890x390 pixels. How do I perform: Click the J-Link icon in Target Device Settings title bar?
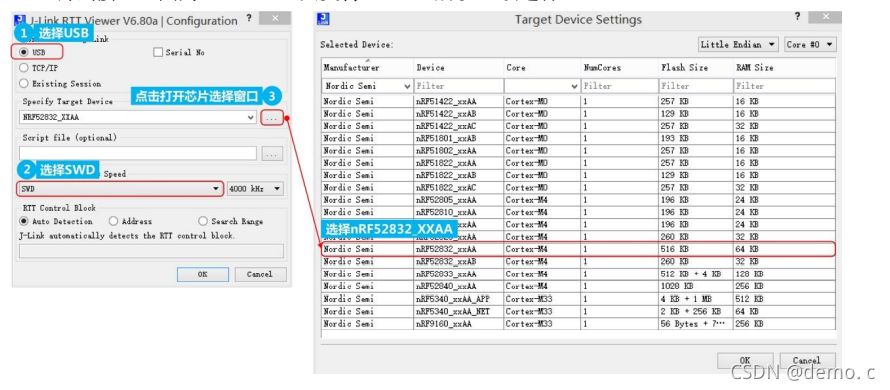(x=324, y=20)
